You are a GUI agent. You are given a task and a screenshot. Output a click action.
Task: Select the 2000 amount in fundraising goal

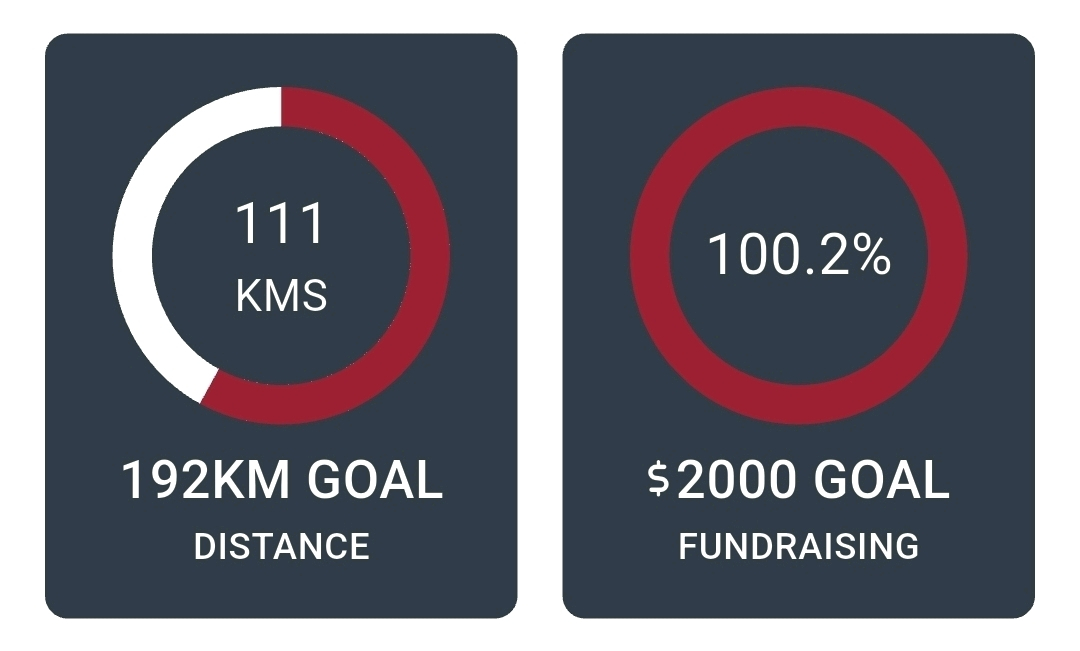pyautogui.click(x=736, y=481)
